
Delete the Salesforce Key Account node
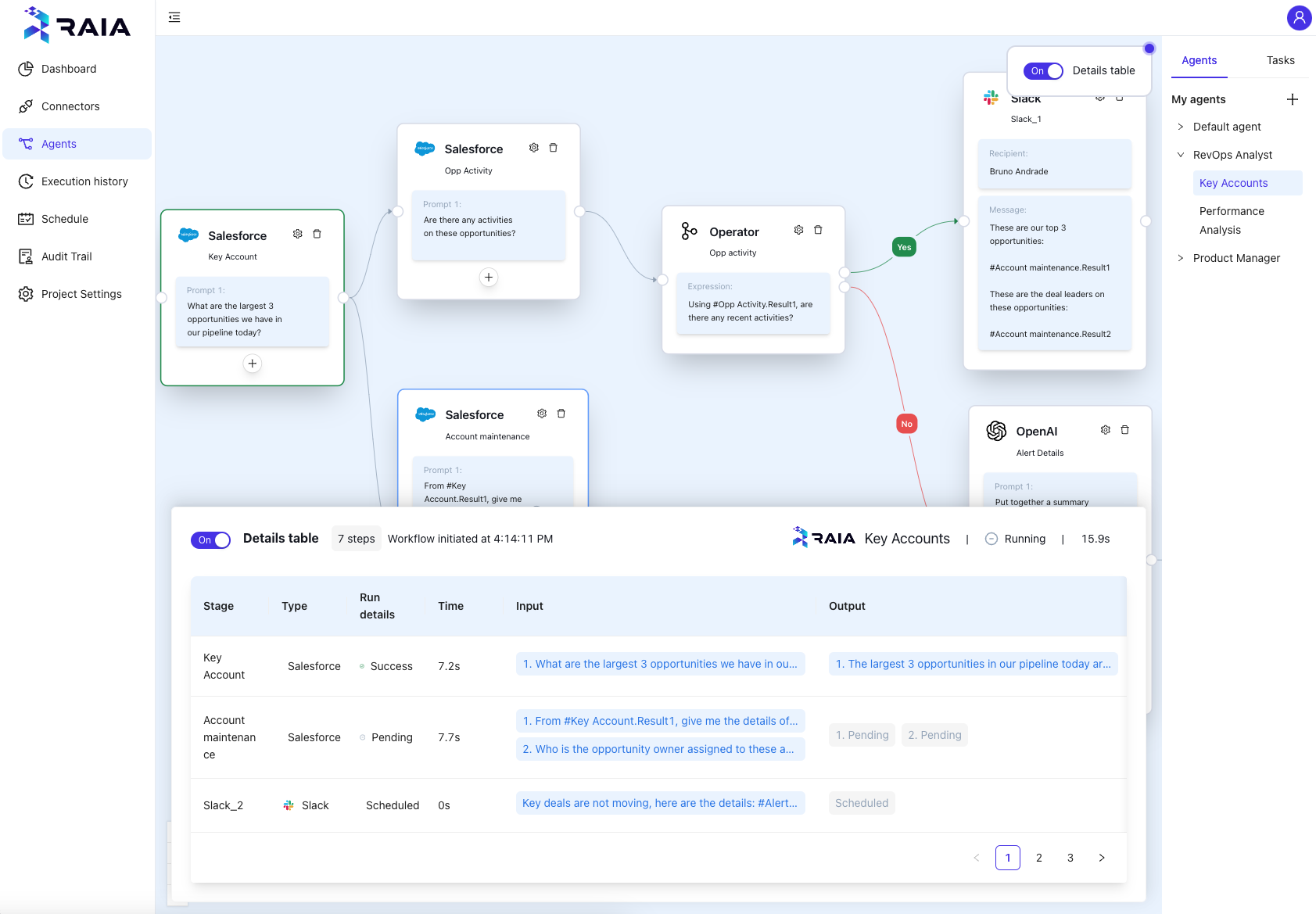[x=317, y=234]
